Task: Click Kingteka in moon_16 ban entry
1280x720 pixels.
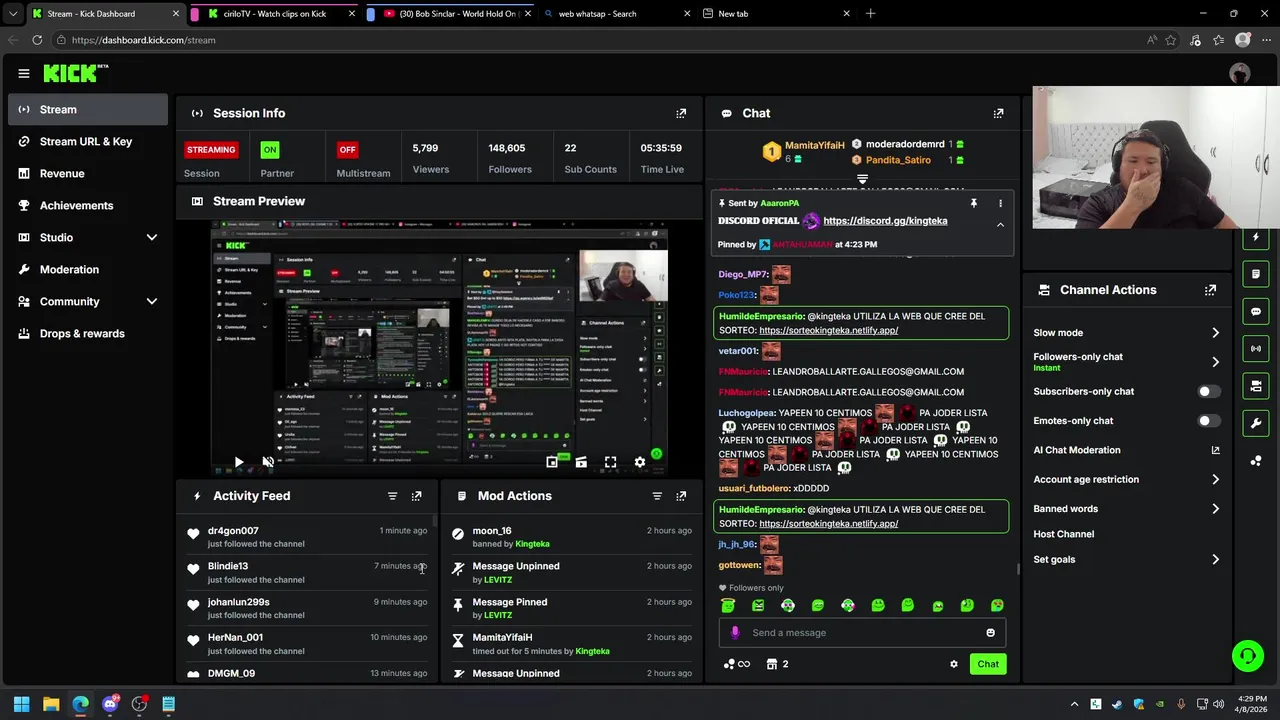Action: pos(532,544)
